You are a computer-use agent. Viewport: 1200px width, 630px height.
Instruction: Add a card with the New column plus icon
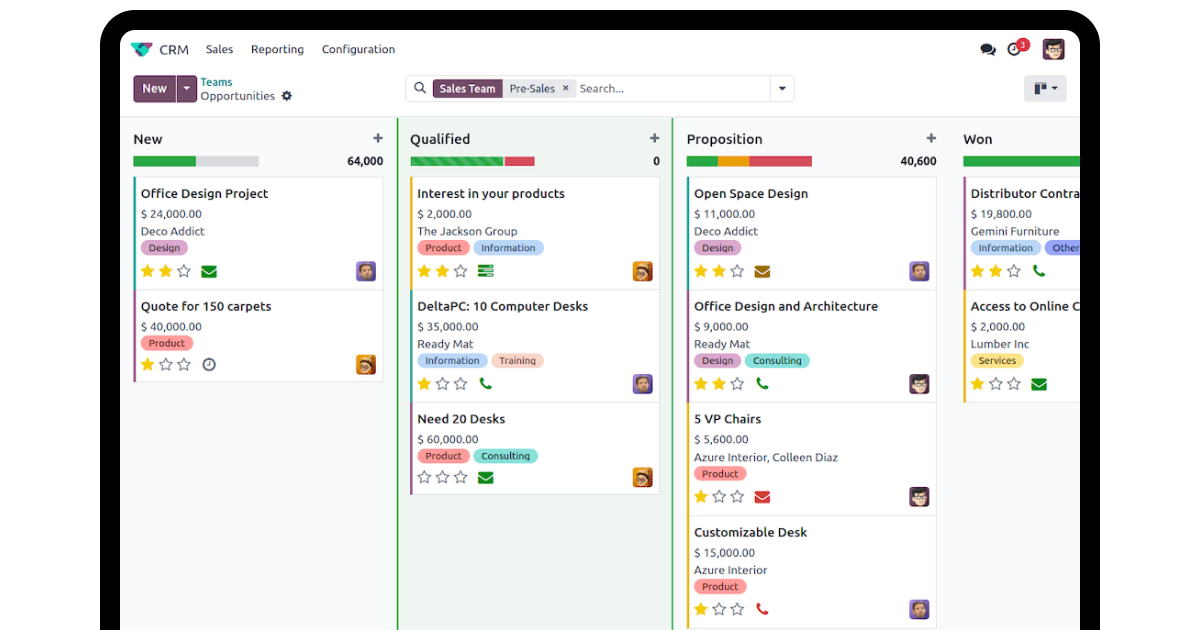pyautogui.click(x=378, y=139)
